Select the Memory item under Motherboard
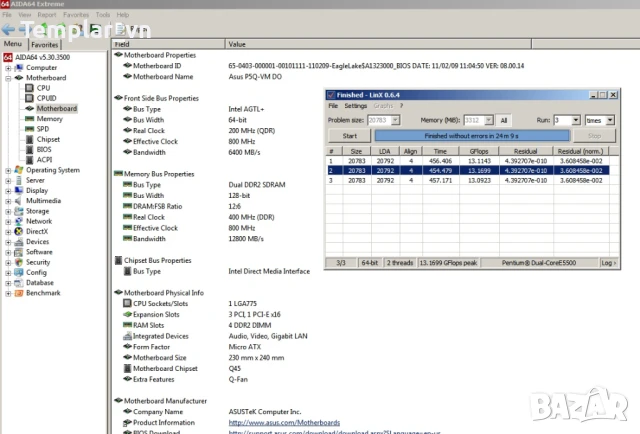 tap(49, 119)
